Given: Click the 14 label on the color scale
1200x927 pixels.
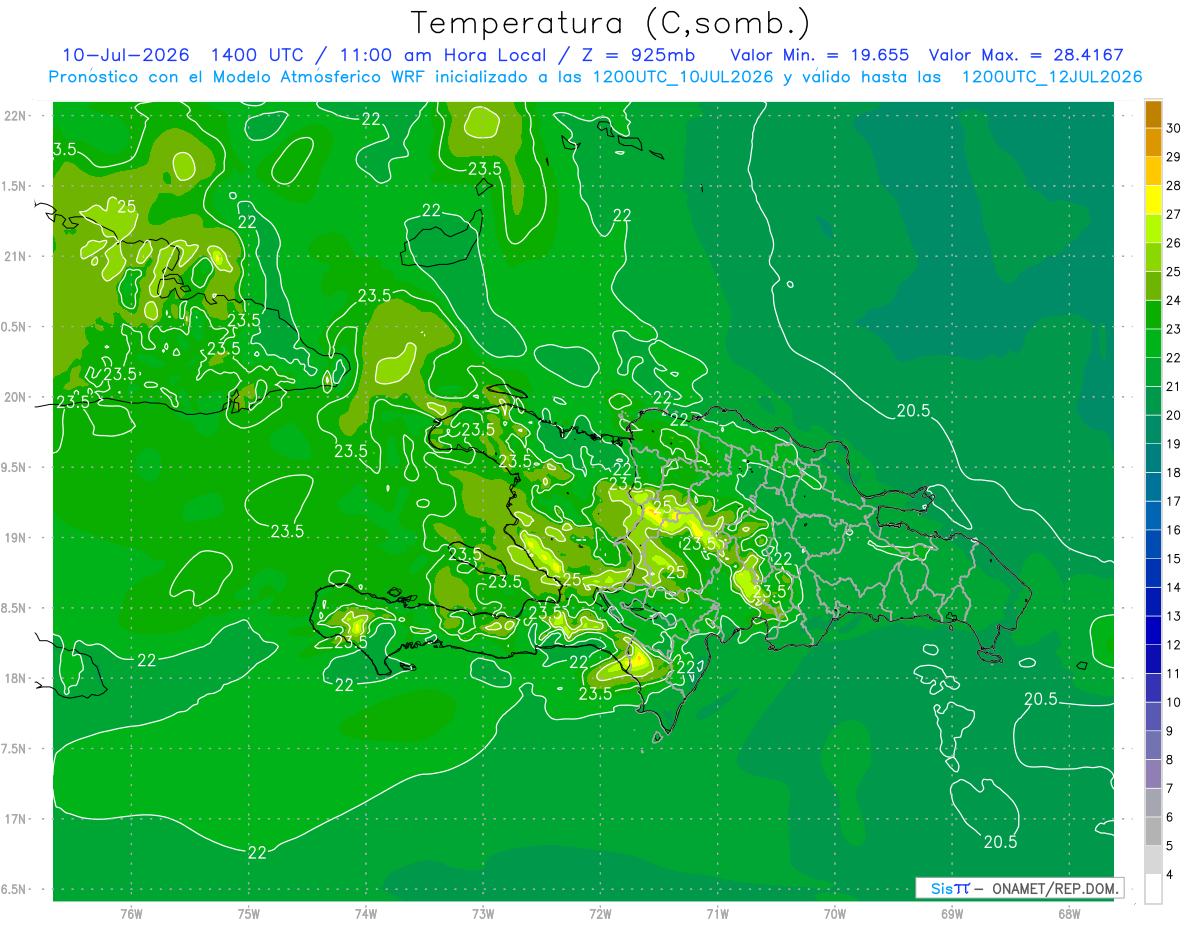Looking at the screenshot, I should (1173, 587).
